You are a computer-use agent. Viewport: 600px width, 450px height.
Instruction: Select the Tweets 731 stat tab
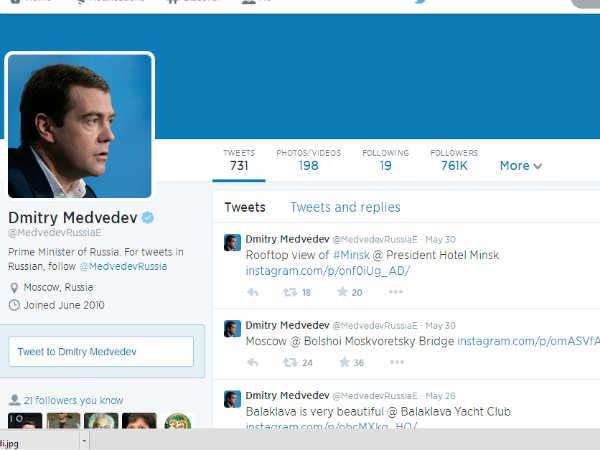click(x=239, y=160)
